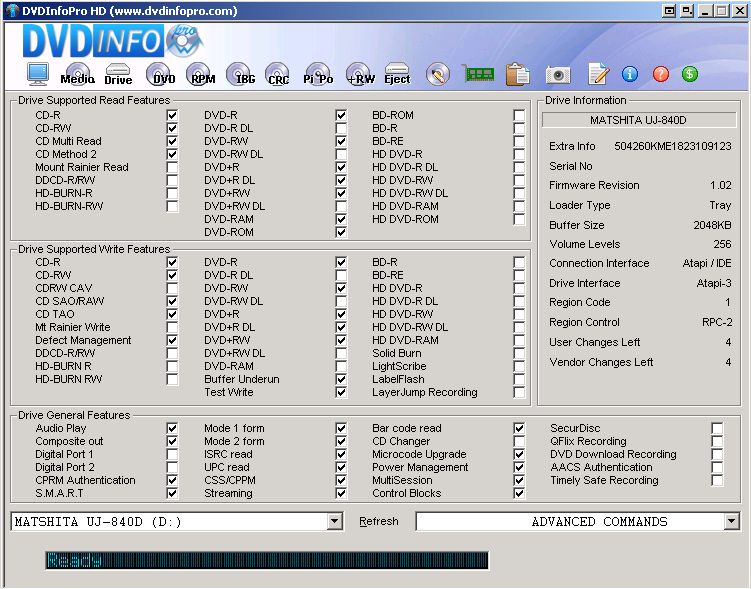751x589 pixels.
Task: Select the Drive toolbar icon
Action: [x=118, y=74]
